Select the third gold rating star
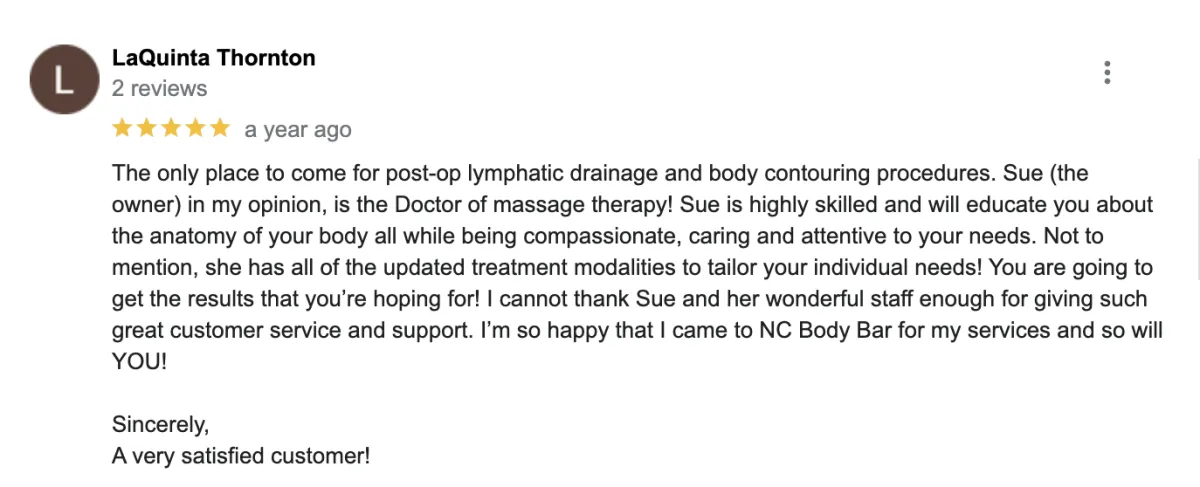1200x487 pixels. pyautogui.click(x=171, y=128)
